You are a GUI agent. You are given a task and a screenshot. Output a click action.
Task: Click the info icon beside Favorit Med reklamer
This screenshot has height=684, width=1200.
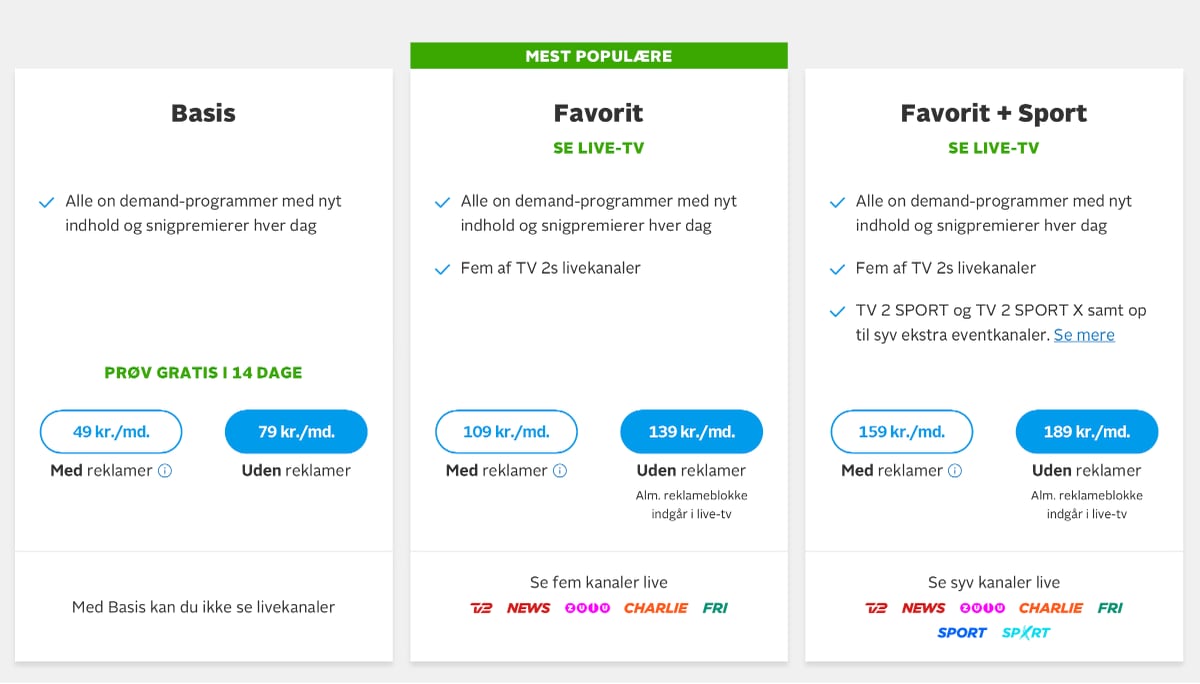click(x=560, y=471)
